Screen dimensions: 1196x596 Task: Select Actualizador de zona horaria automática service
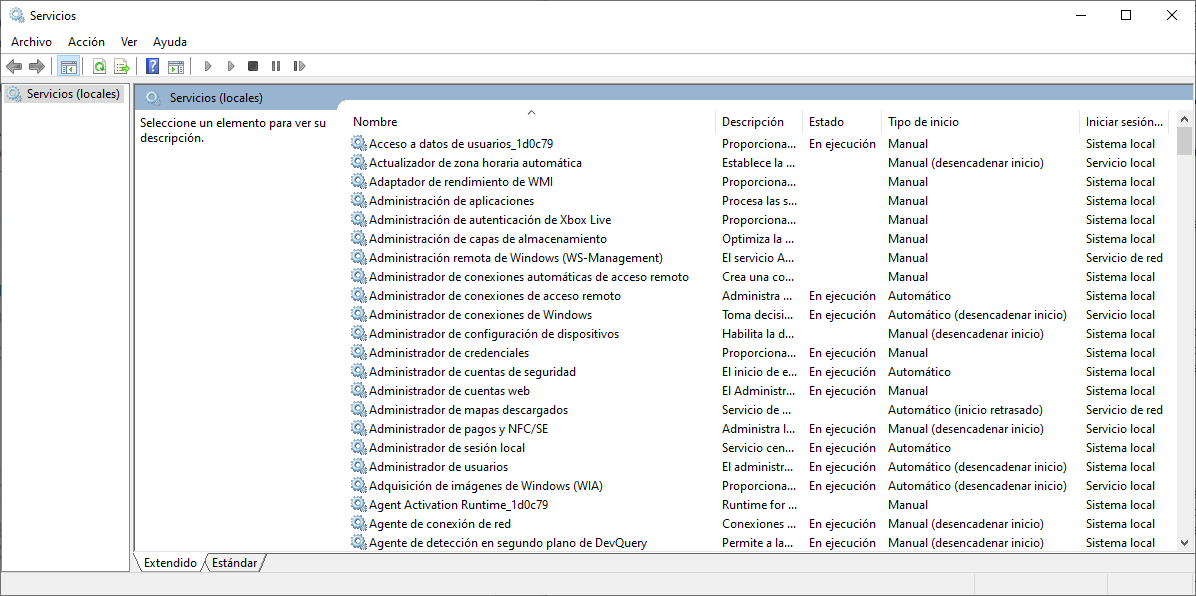[475, 163]
